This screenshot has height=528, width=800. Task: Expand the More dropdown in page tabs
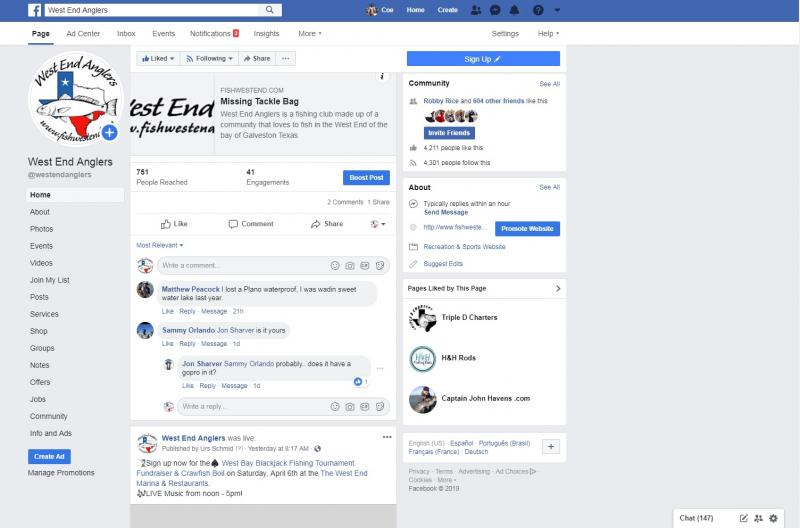pos(310,34)
